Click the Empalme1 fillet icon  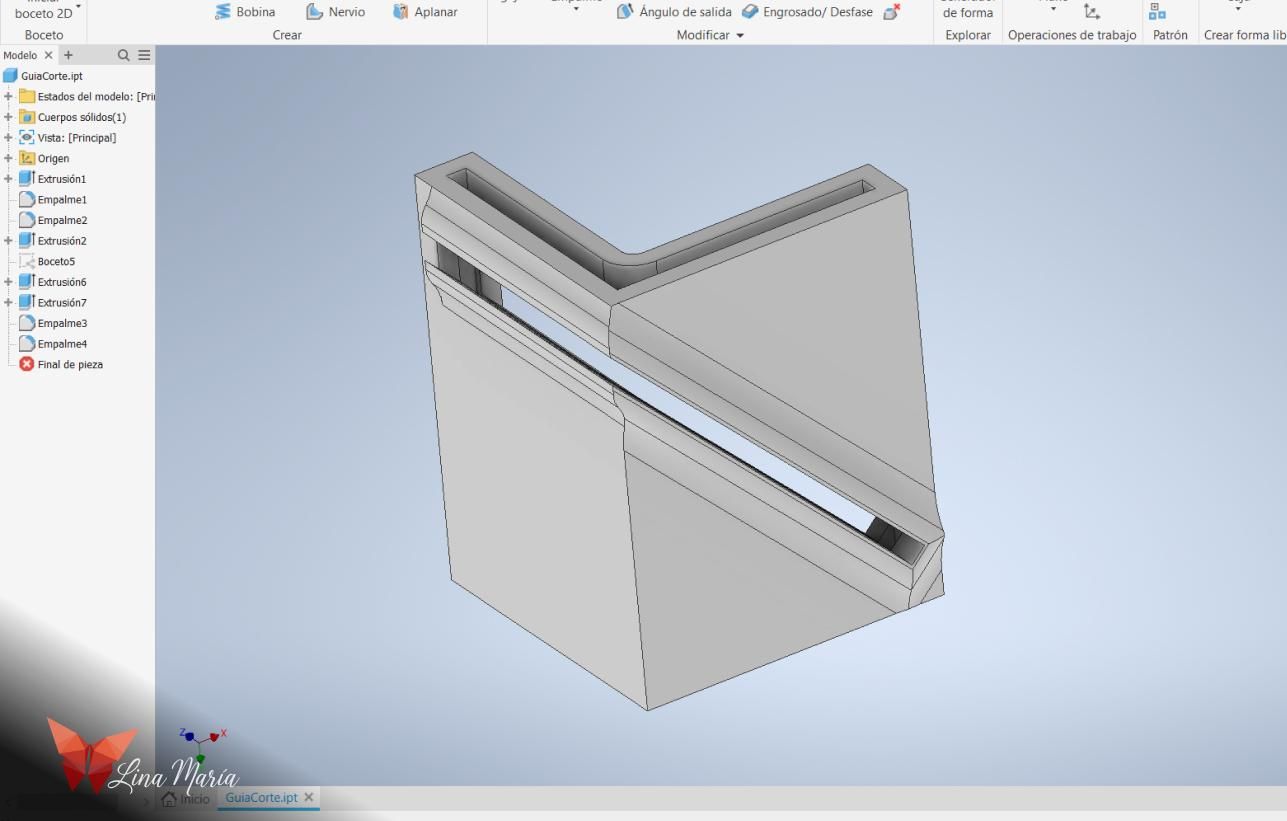coord(27,200)
